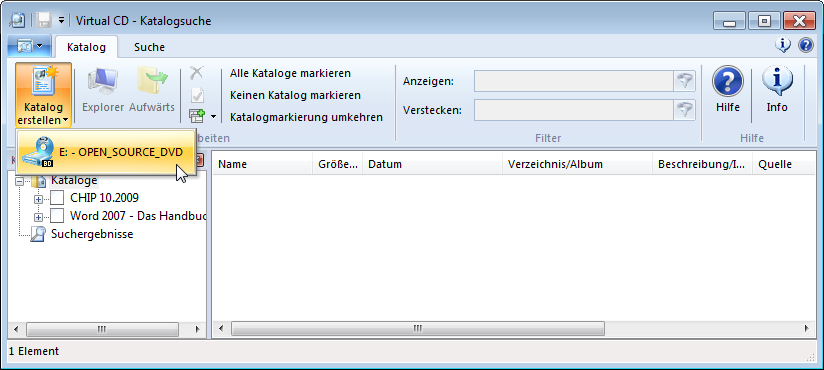The image size is (824, 370).
Task: Click the file list horizontal scrollbar thumb
Action: pyautogui.click(x=418, y=329)
